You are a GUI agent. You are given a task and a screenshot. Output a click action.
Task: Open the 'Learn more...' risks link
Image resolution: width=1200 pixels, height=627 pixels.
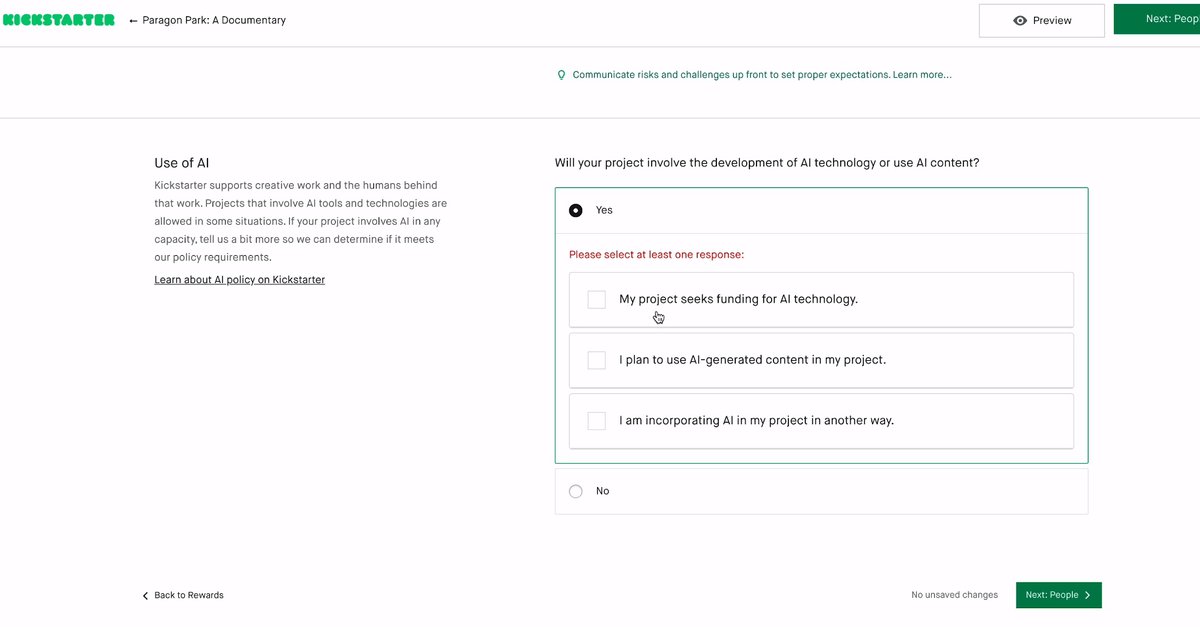click(922, 75)
